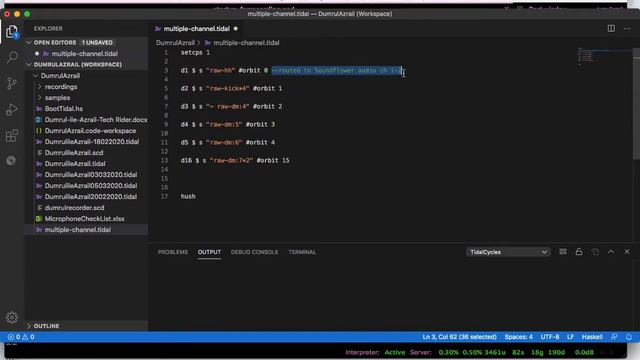Clear the output panel list icon

(563, 252)
